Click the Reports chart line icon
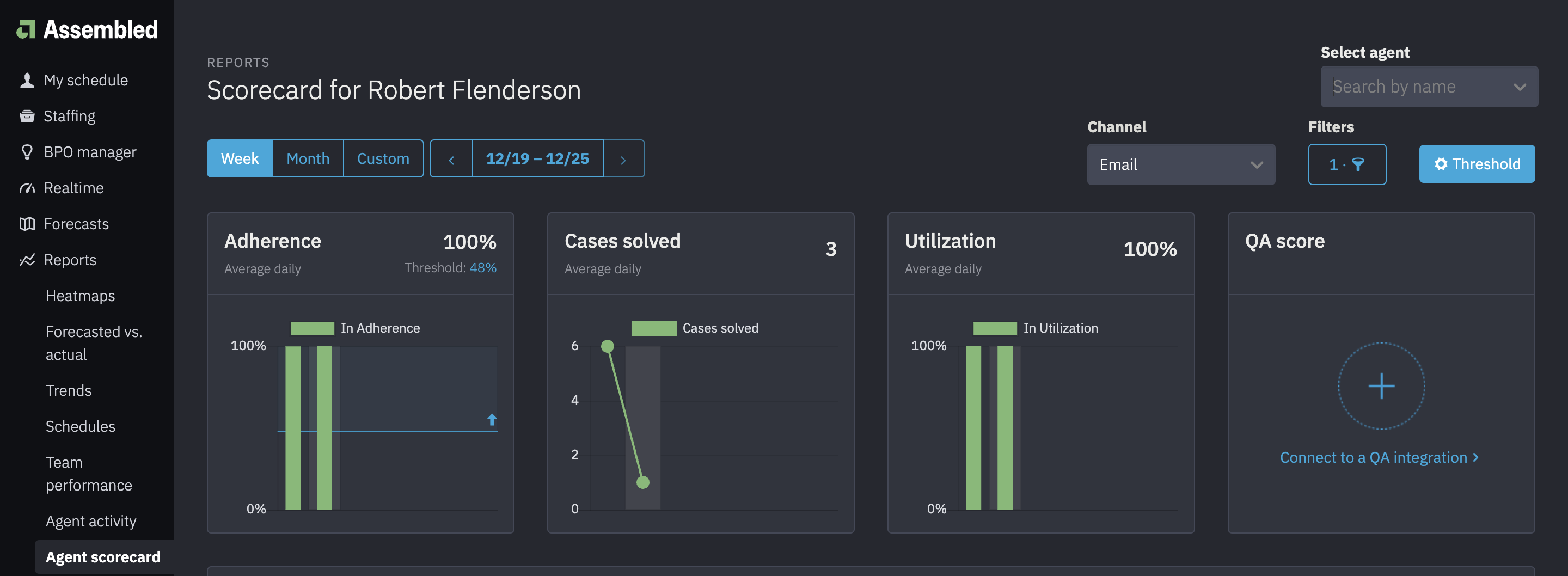 (27, 260)
